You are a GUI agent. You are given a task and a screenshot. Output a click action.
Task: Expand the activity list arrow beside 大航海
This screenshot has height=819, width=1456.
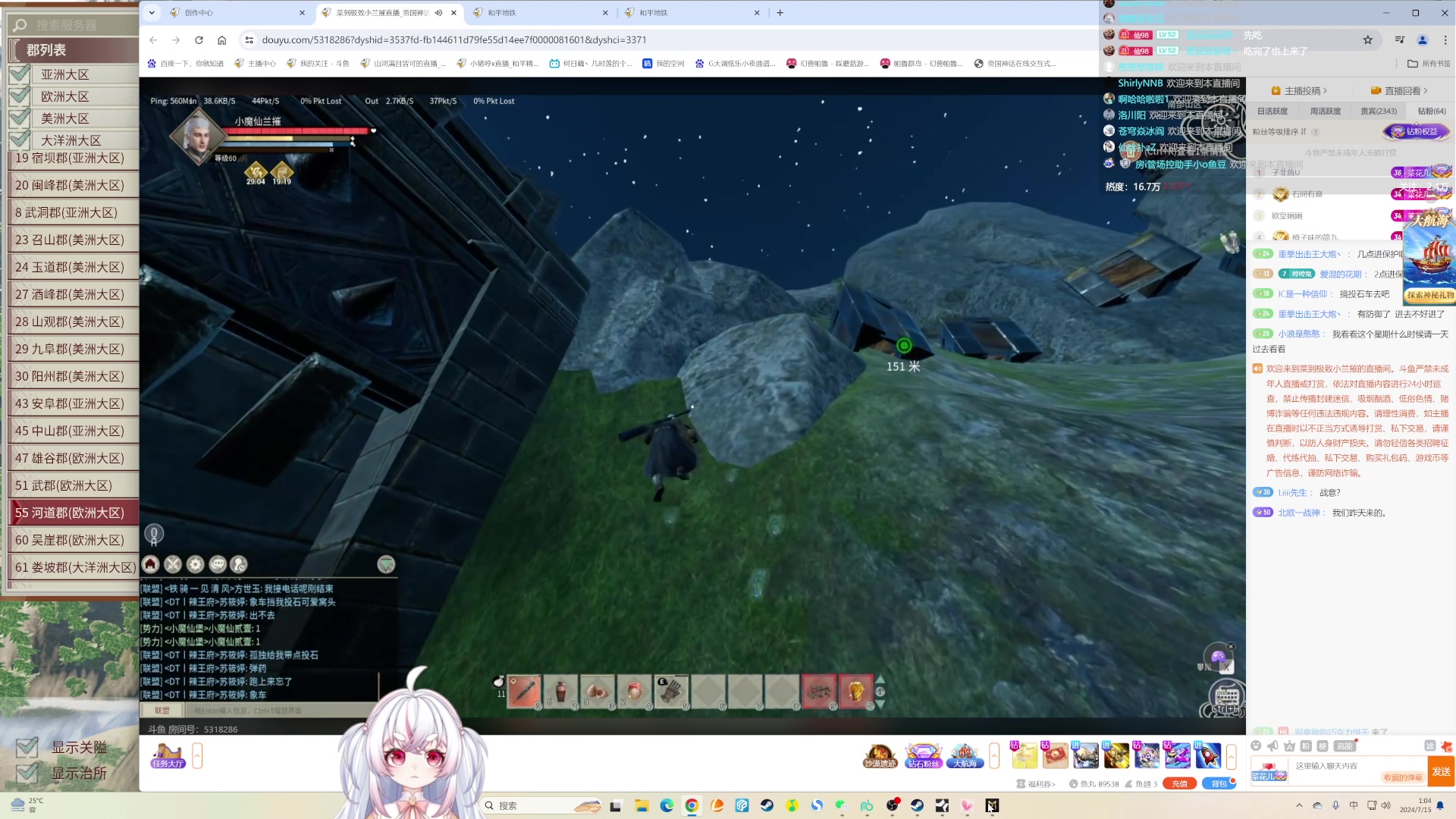pos(994,755)
